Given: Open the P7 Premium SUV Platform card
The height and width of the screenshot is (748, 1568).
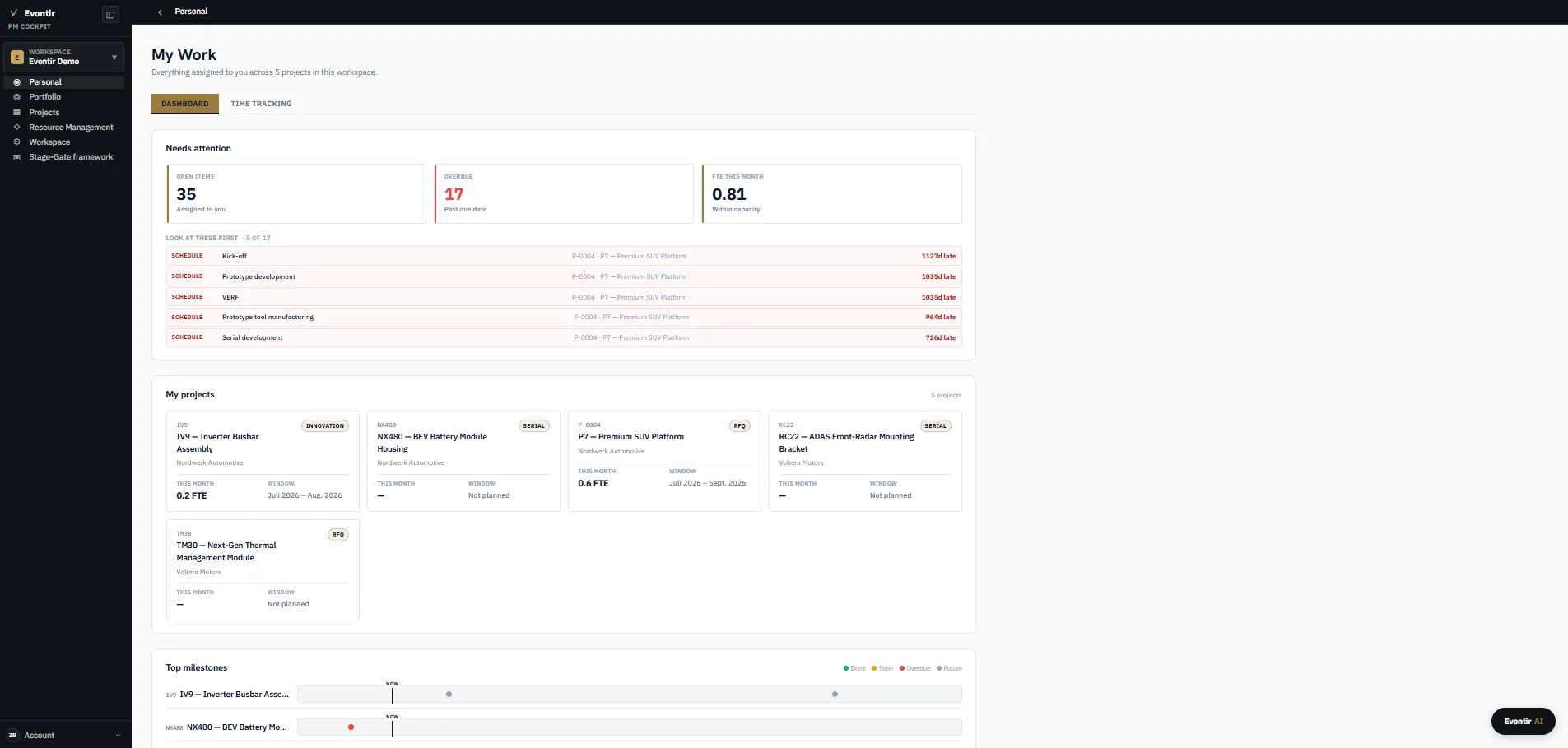Looking at the screenshot, I should pos(664,461).
